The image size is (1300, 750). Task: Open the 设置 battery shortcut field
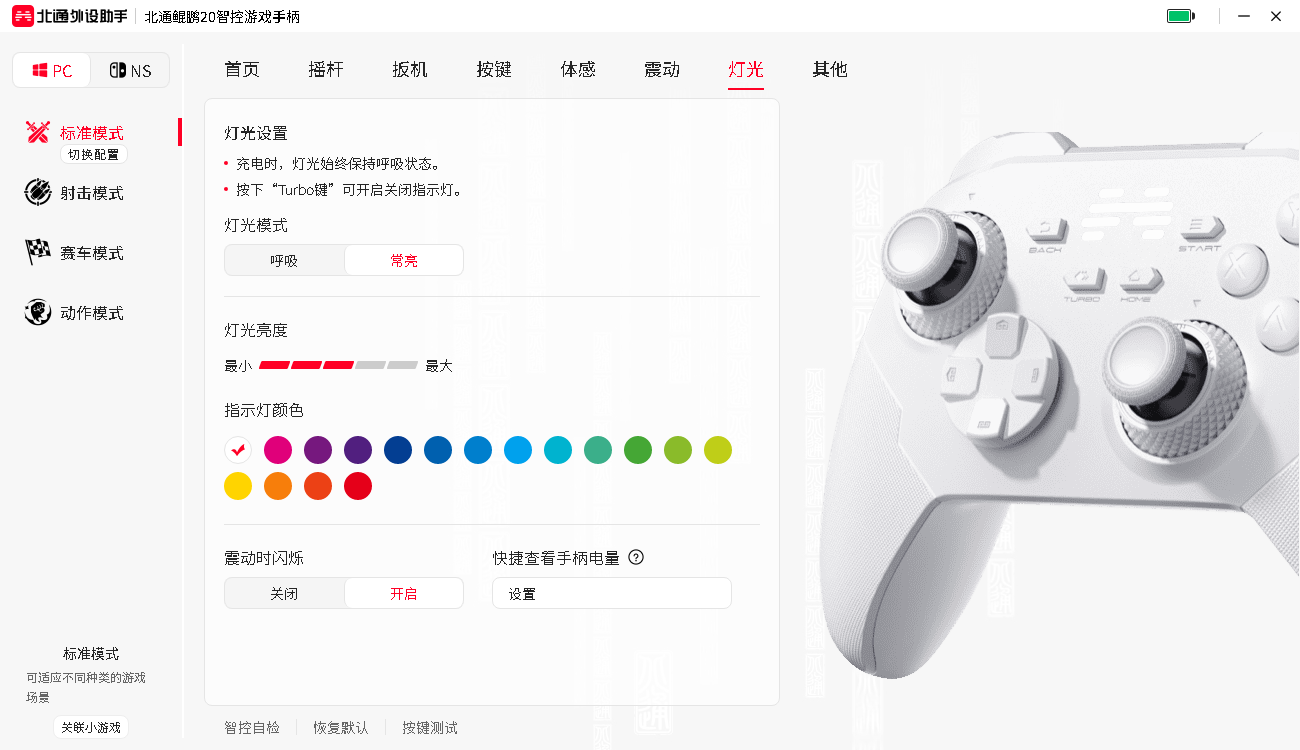pos(612,593)
